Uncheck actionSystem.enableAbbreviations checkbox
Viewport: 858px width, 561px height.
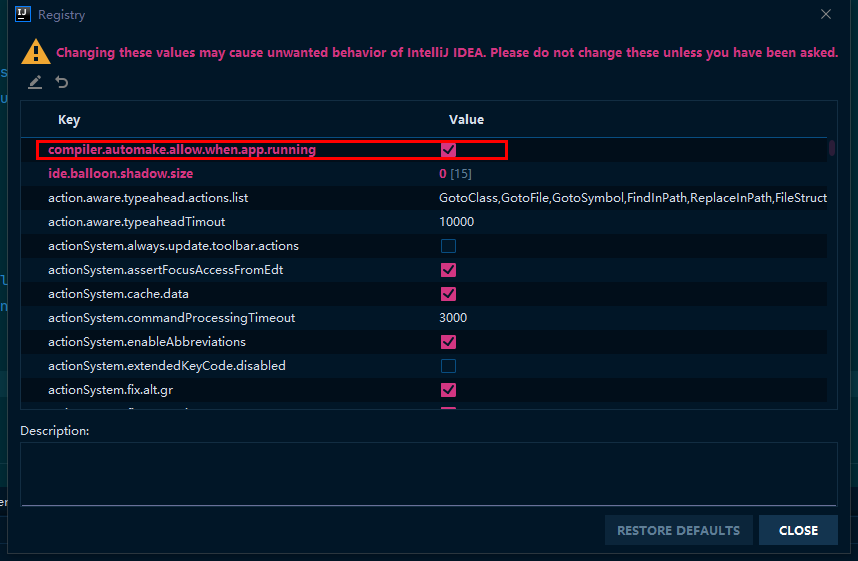(x=448, y=342)
